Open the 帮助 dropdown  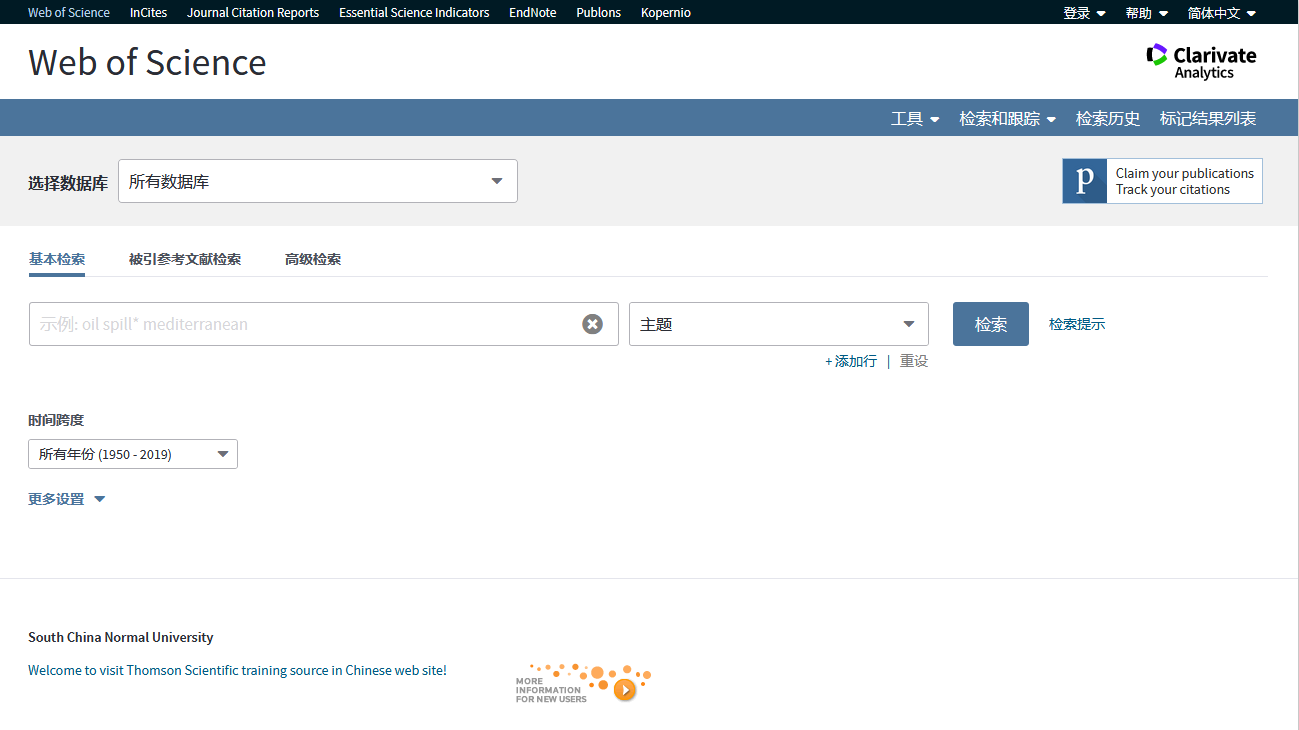point(1146,13)
